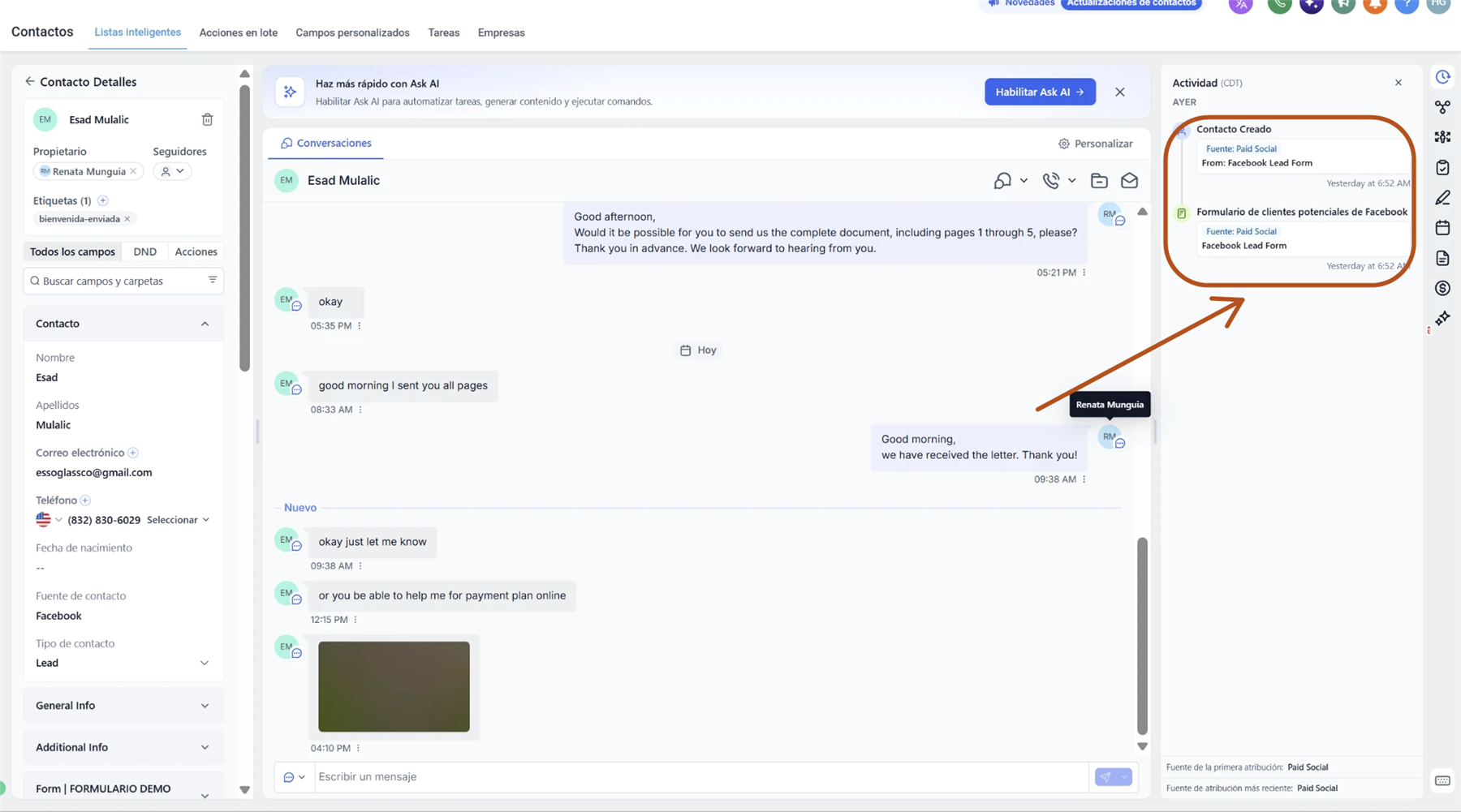Close the Actividad panel
This screenshot has width=1461, height=812.
tap(1399, 83)
